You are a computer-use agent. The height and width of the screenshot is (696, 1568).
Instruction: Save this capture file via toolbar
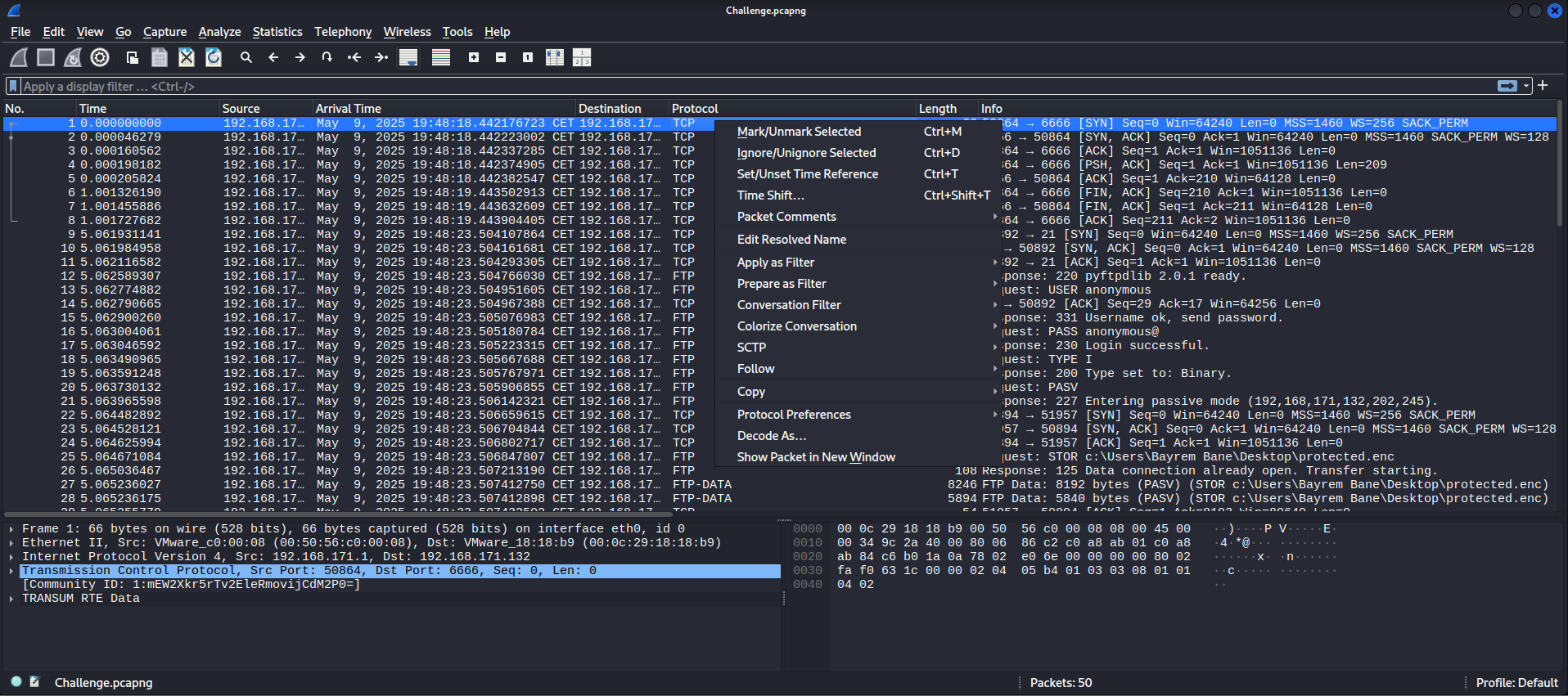pos(160,57)
